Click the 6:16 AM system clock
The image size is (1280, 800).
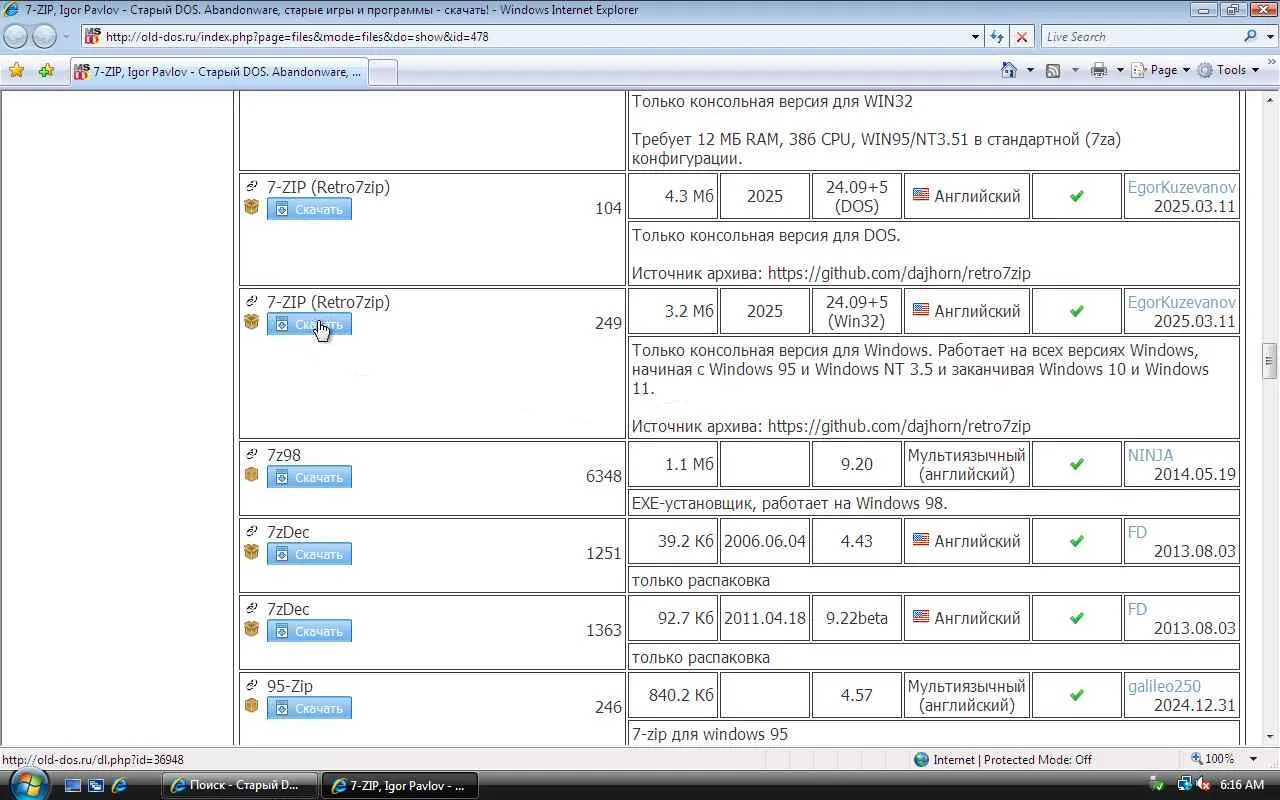click(1242, 785)
